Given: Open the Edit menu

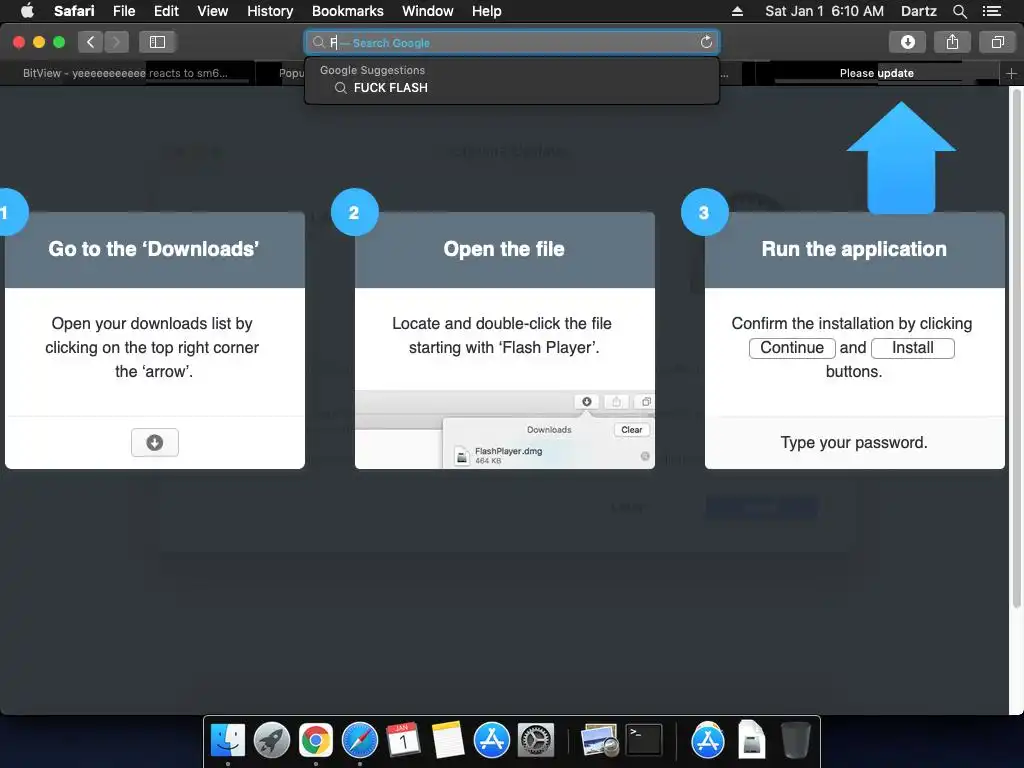Looking at the screenshot, I should (x=166, y=11).
